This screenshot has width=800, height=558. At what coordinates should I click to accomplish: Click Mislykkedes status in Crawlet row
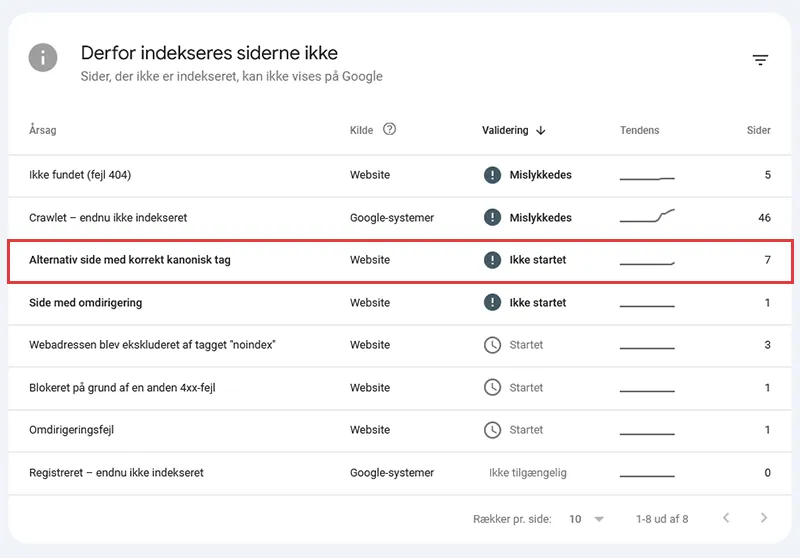(x=540, y=218)
